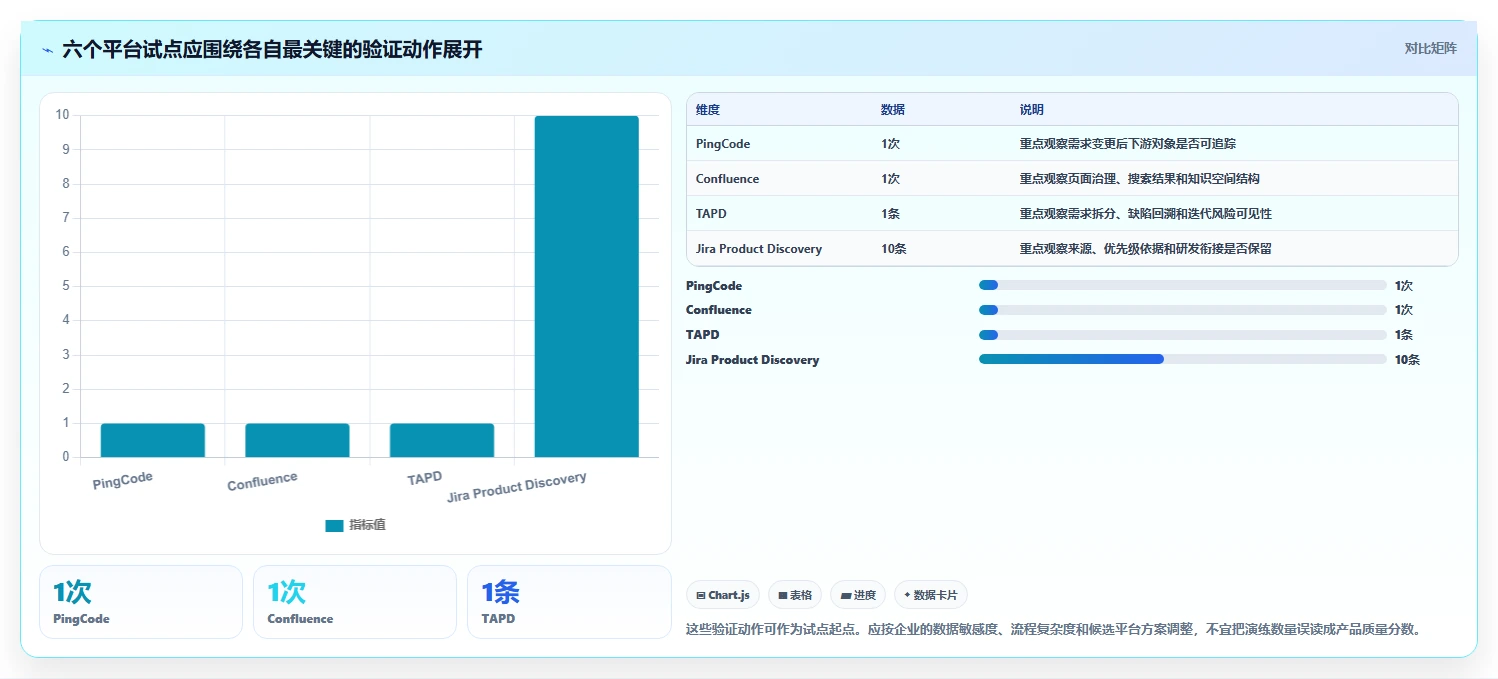Click the 说明 column header

(x=1032, y=110)
